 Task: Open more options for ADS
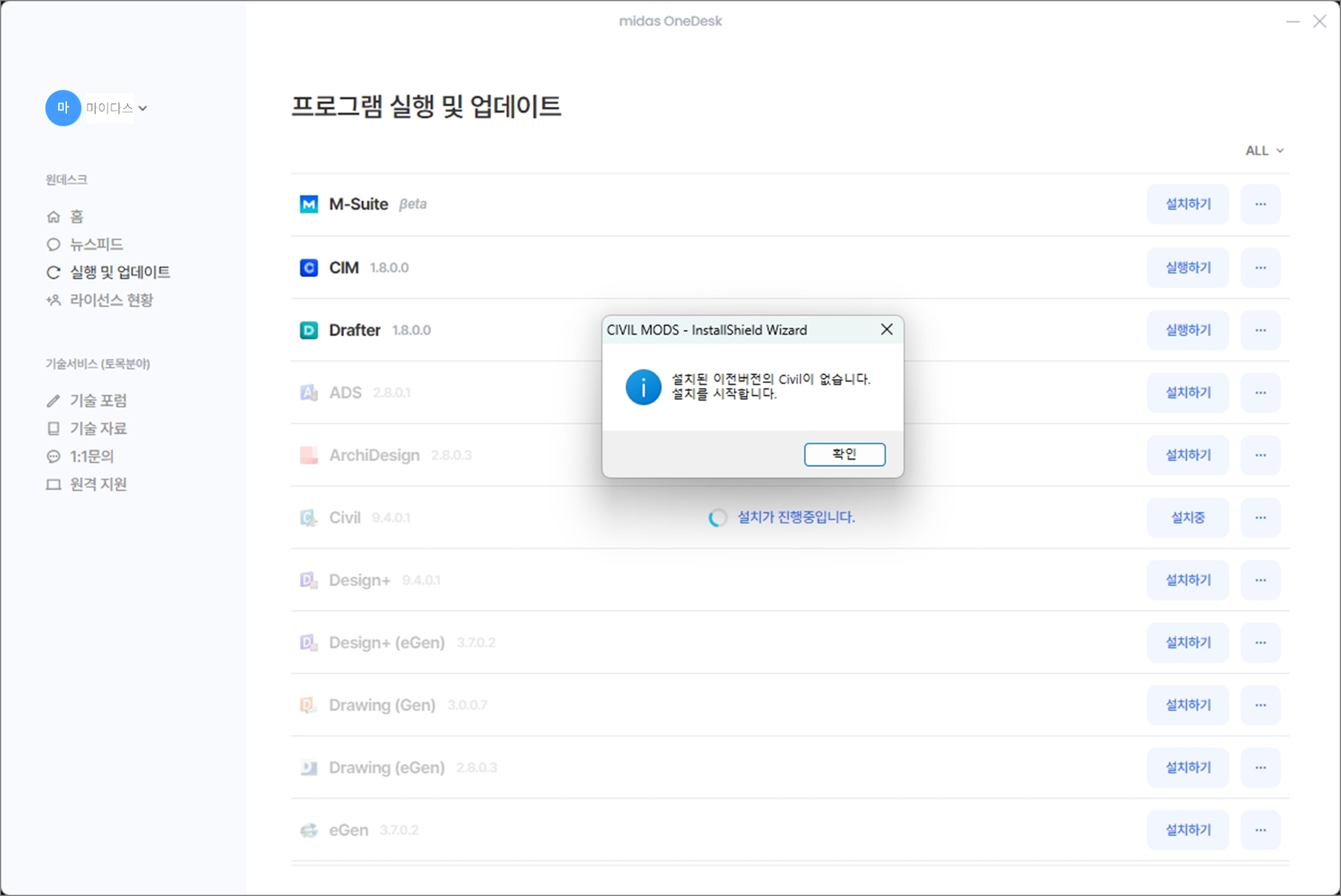(x=1261, y=393)
